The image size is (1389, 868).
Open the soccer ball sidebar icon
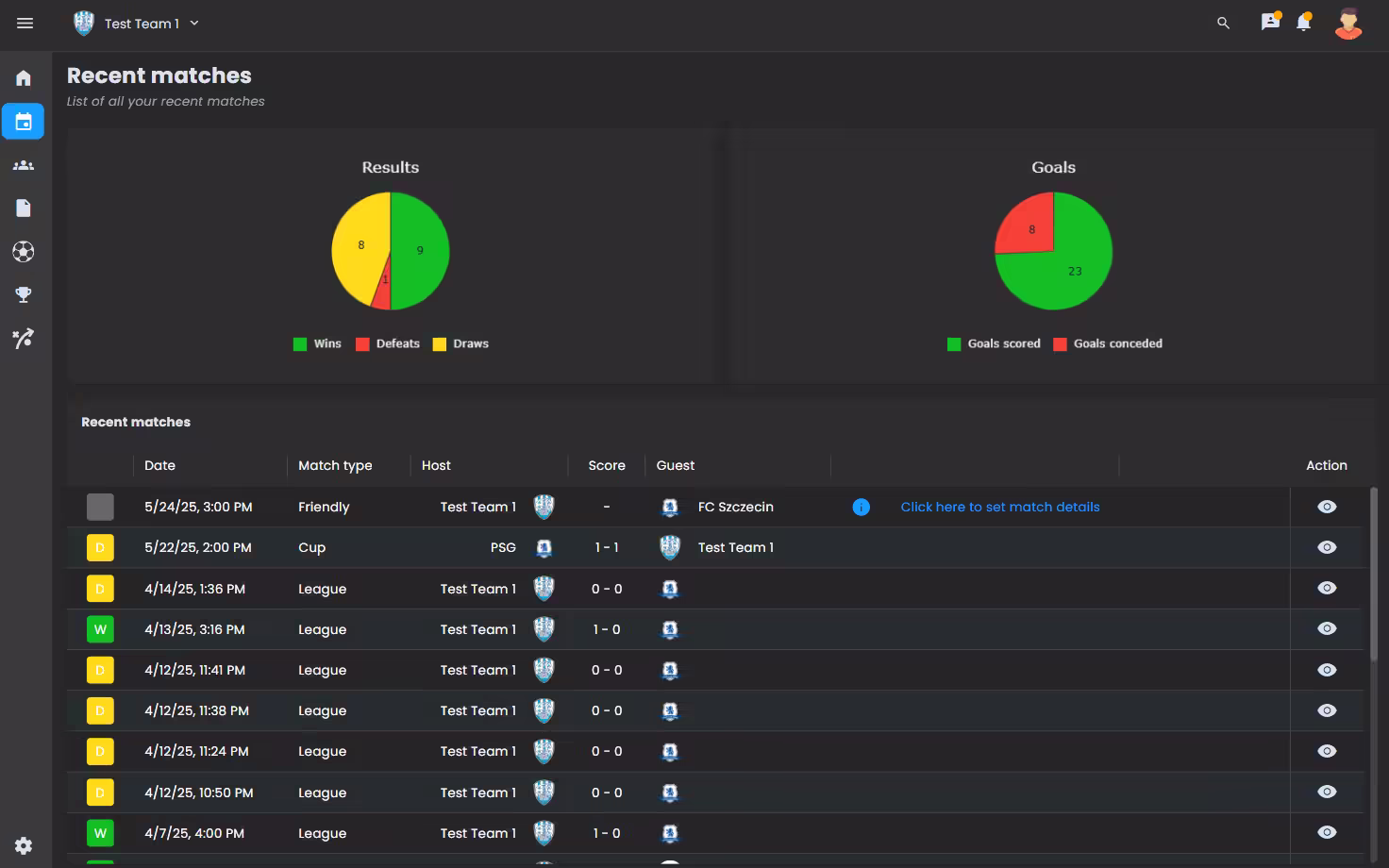click(24, 252)
